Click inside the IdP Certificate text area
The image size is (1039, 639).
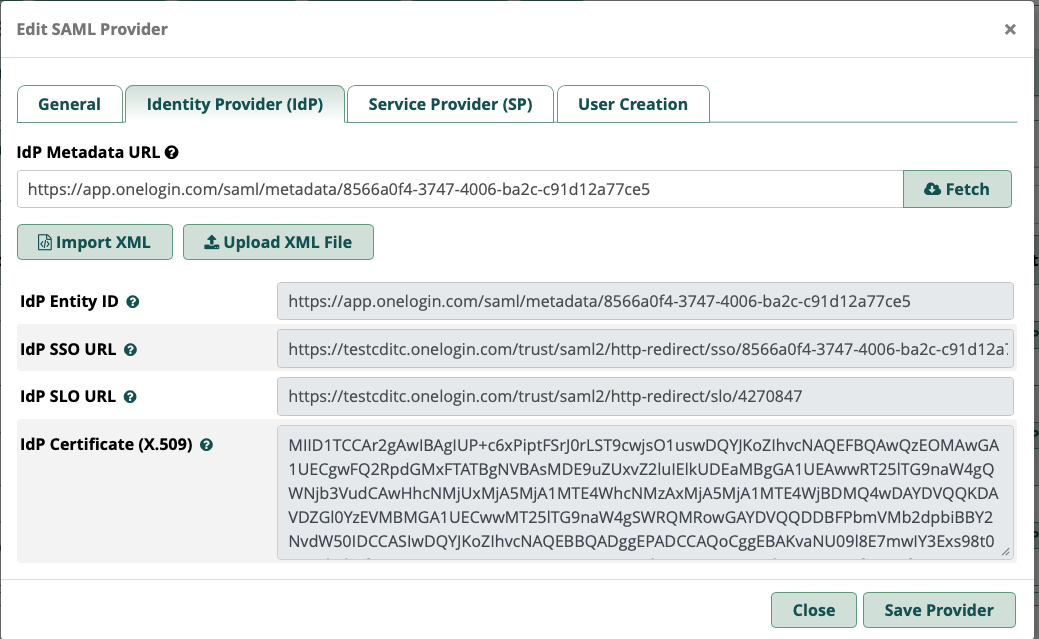tap(645, 490)
